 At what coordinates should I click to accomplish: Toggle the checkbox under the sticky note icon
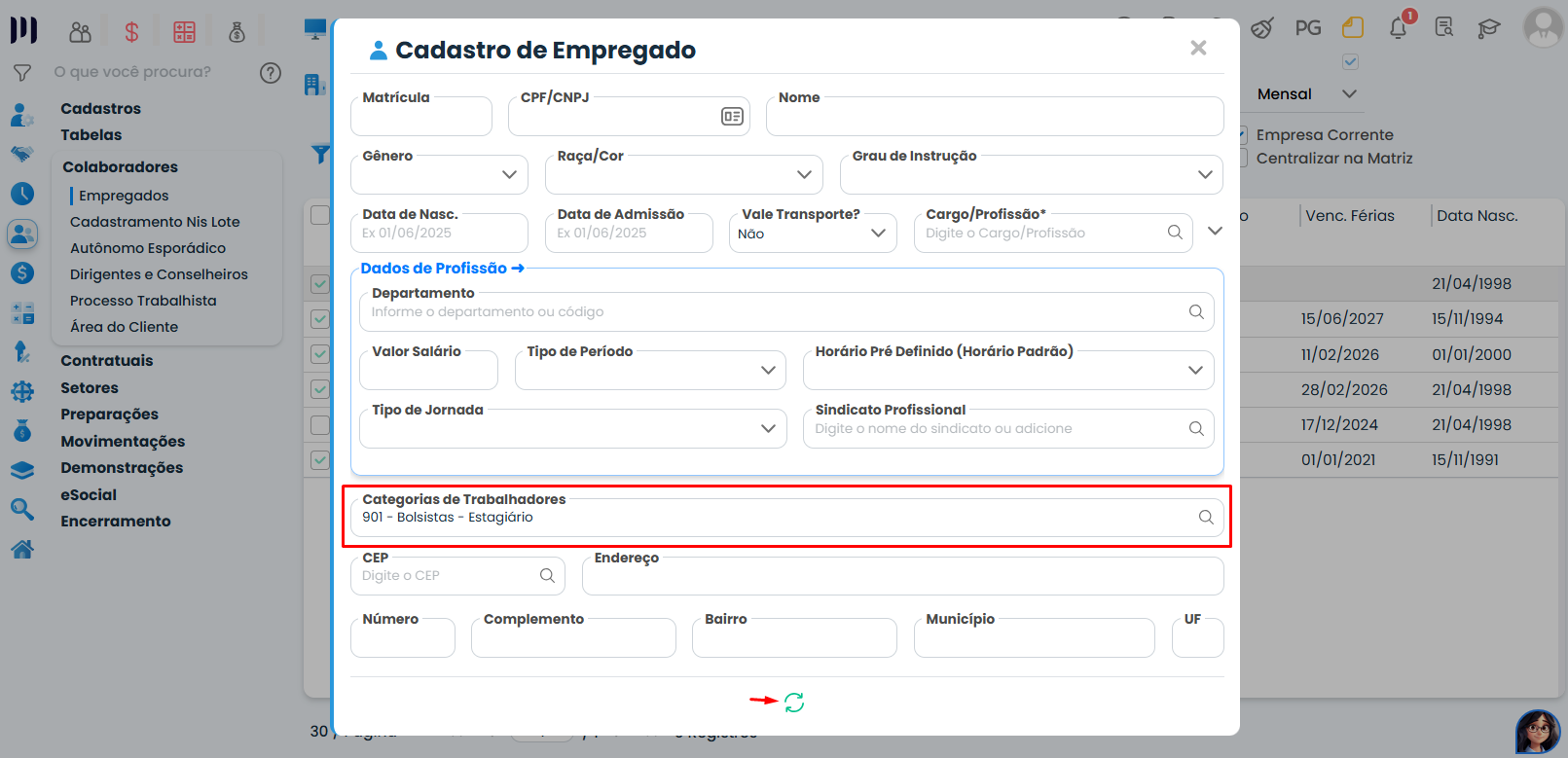click(1350, 61)
